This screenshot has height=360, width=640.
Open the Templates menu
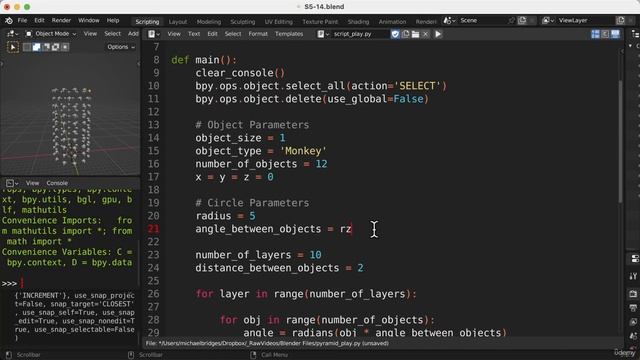[x=289, y=34]
